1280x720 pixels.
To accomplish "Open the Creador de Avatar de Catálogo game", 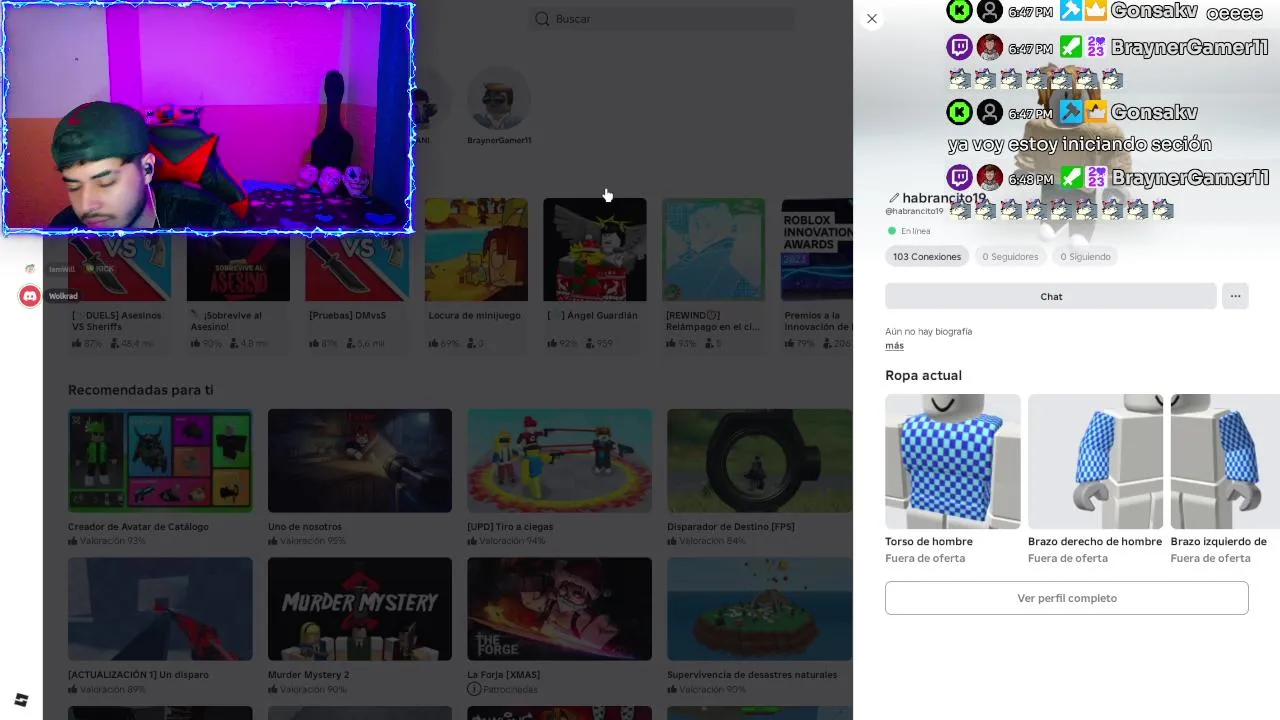I will click(x=160, y=461).
